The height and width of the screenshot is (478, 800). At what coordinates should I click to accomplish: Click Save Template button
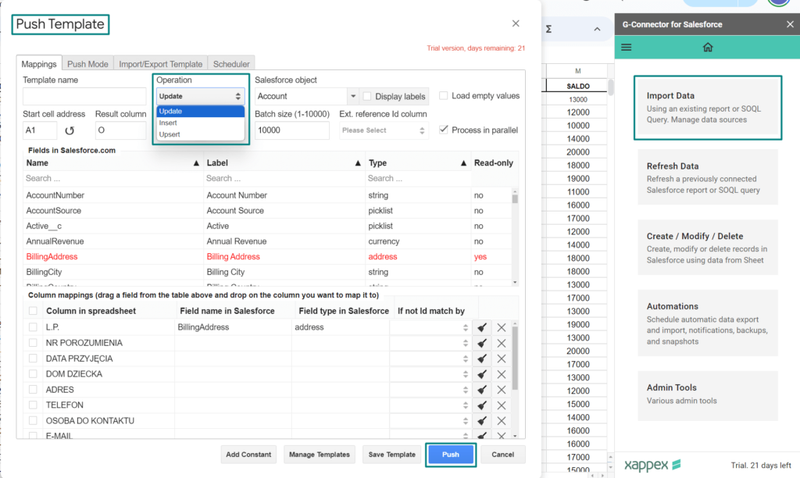[392, 455]
